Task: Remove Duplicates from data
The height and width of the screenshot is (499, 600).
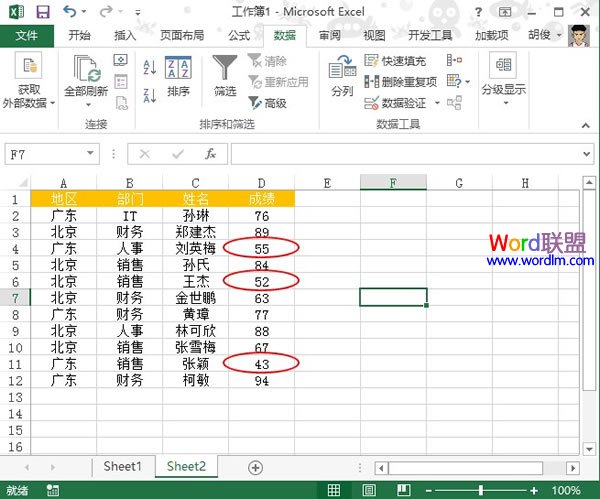Action: coord(401,82)
